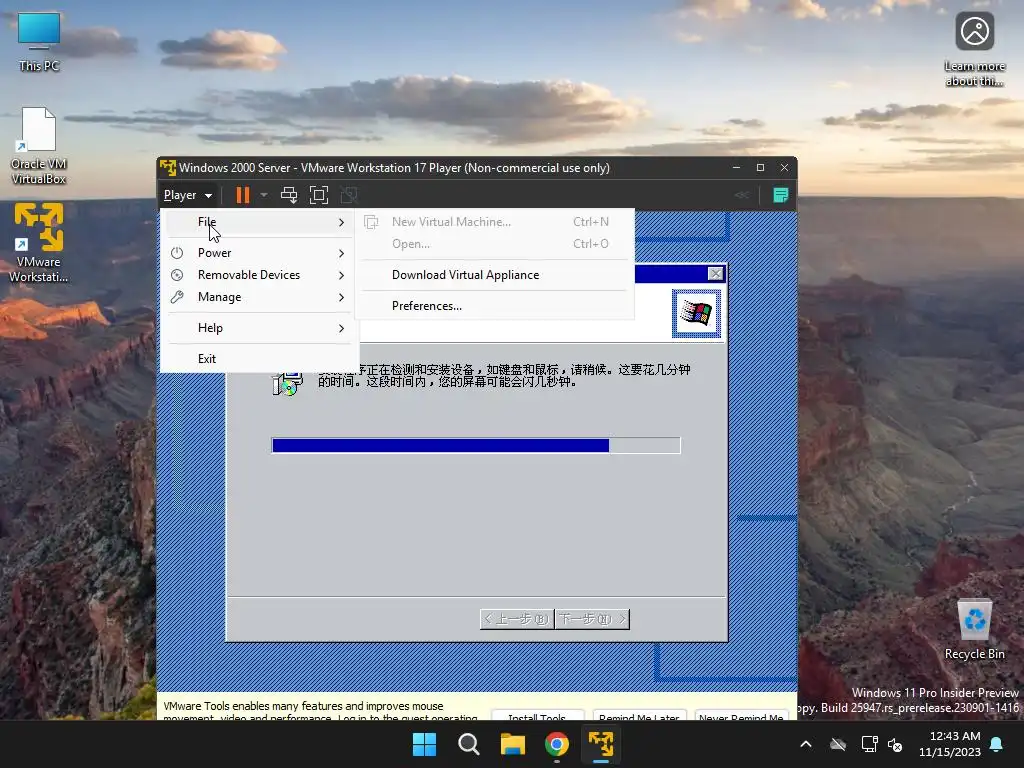This screenshot has width=1024, height=768.
Task: Open the notifications bell icon
Action: pyautogui.click(x=997, y=744)
